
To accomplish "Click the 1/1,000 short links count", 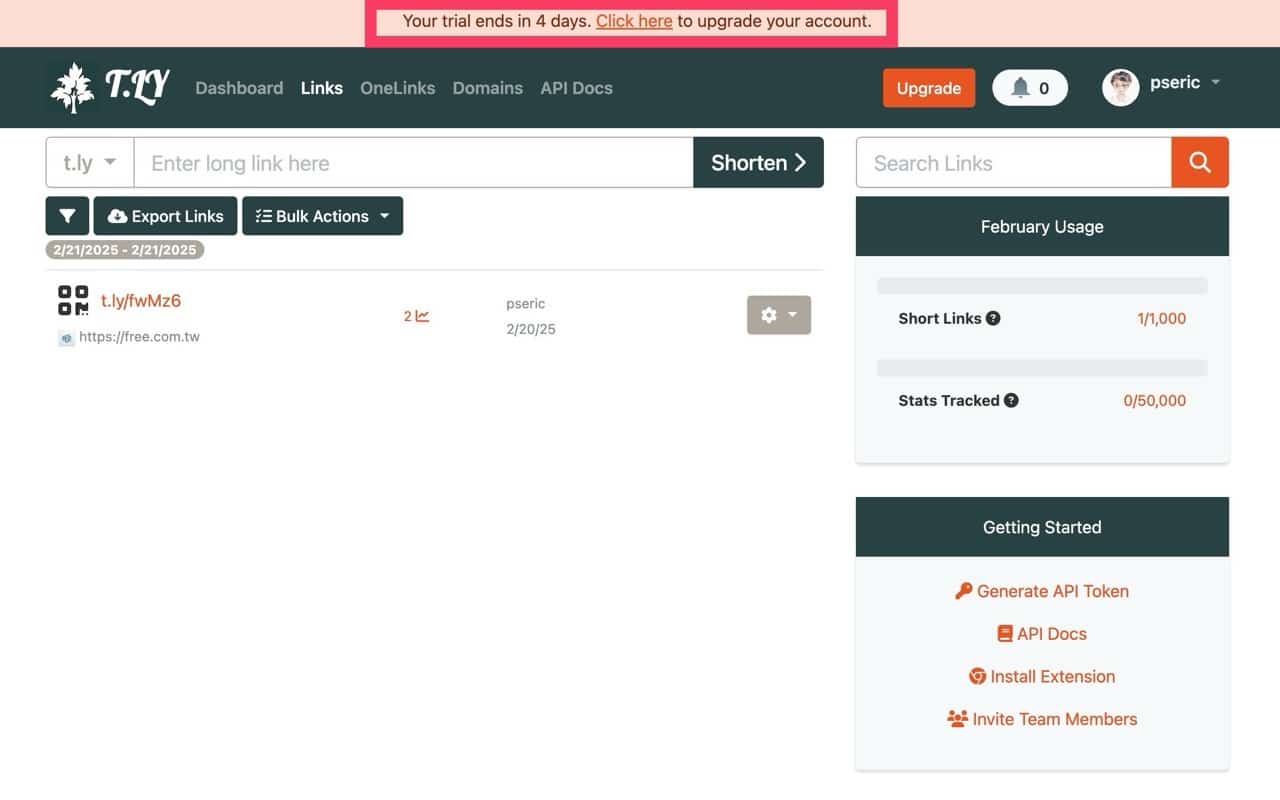I will tap(1161, 318).
